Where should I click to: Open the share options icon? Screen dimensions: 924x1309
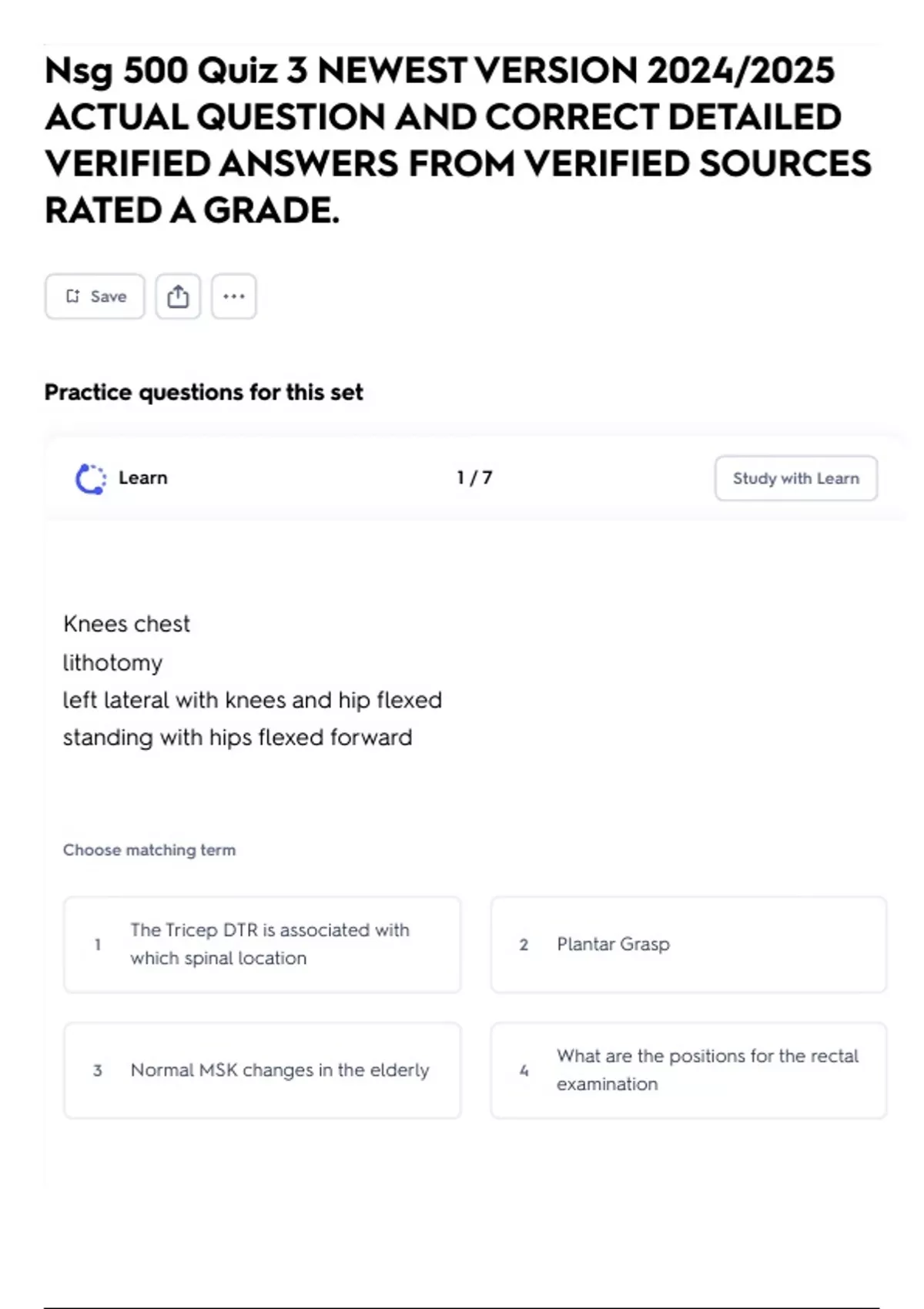178,296
